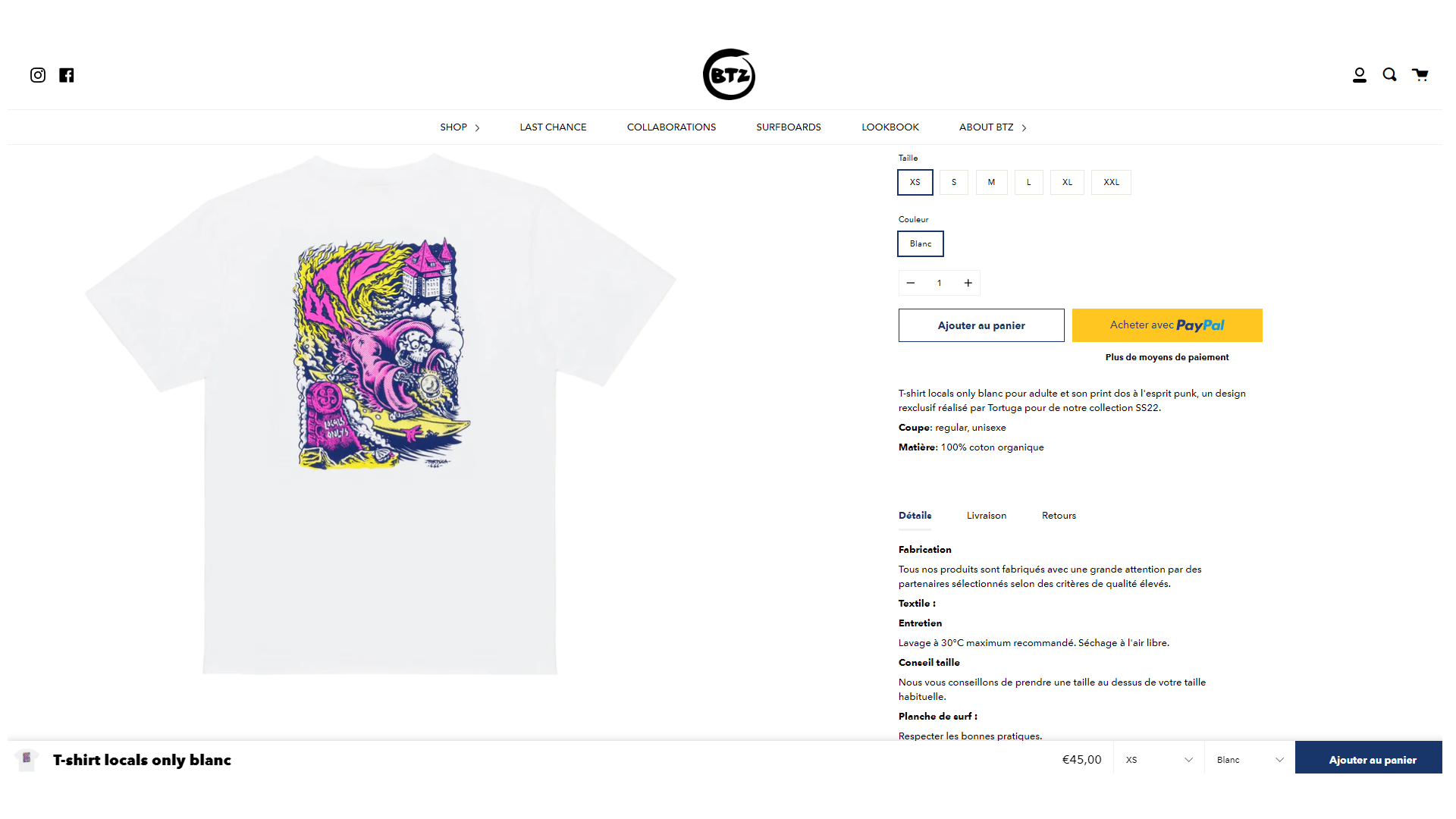Open the Instagram page icon
1456x819 pixels.
[x=38, y=75]
